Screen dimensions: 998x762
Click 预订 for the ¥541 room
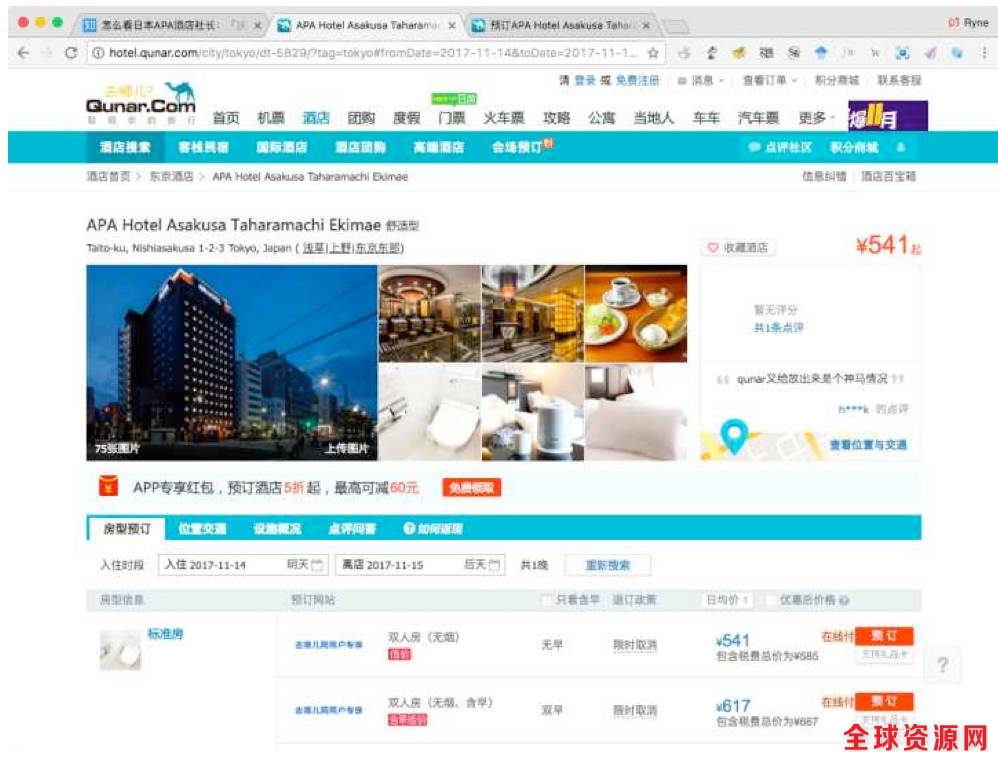(x=884, y=636)
